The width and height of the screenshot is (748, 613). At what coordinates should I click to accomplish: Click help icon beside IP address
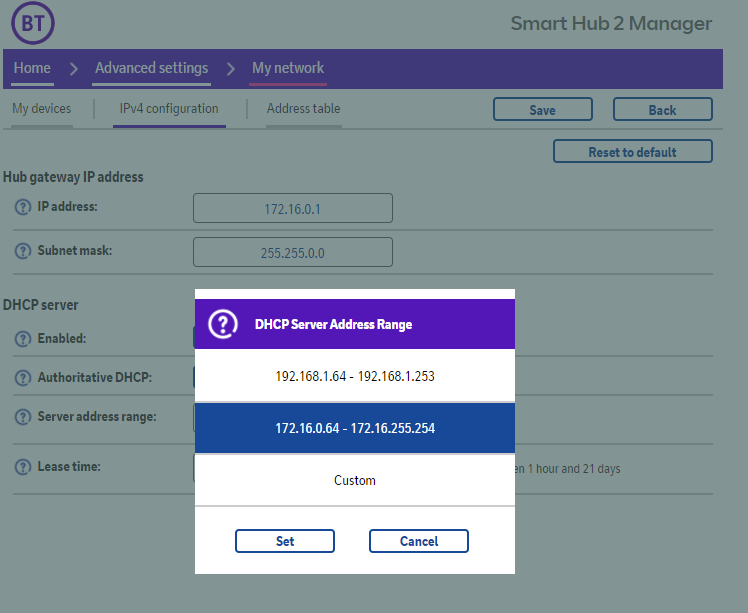23,208
